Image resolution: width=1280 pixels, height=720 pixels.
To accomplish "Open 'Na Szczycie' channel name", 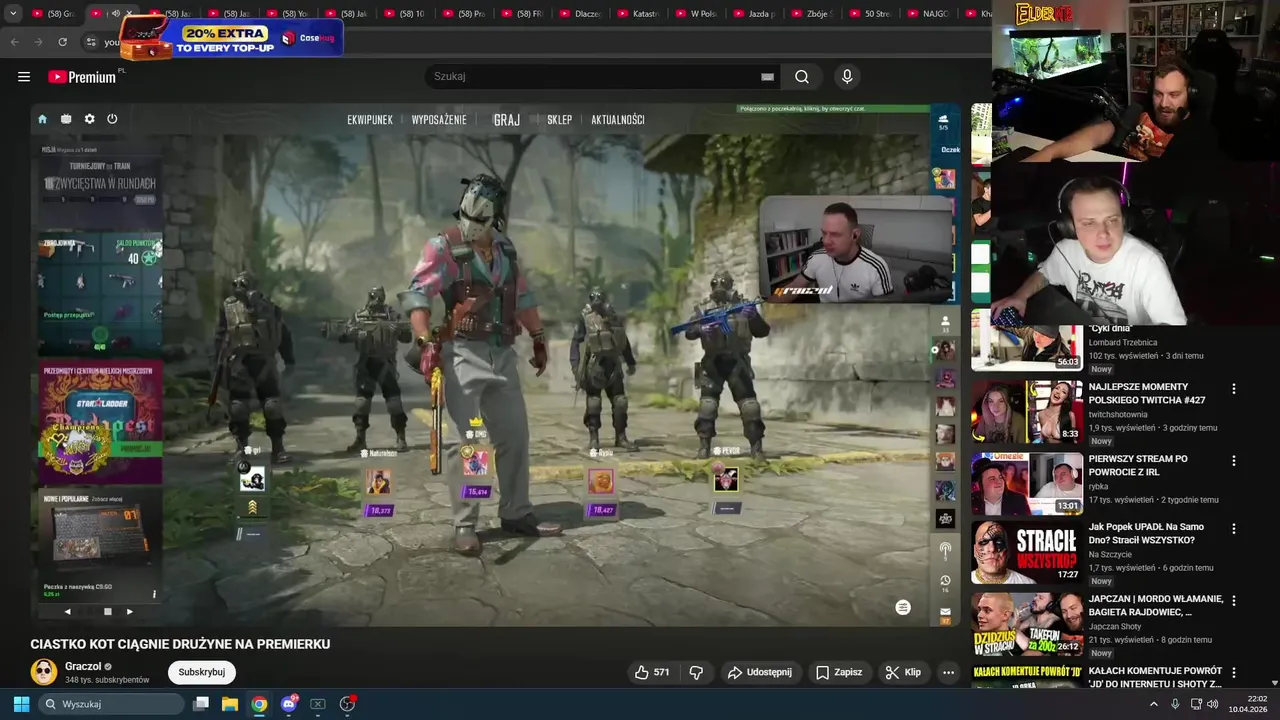I will [x=1111, y=554].
